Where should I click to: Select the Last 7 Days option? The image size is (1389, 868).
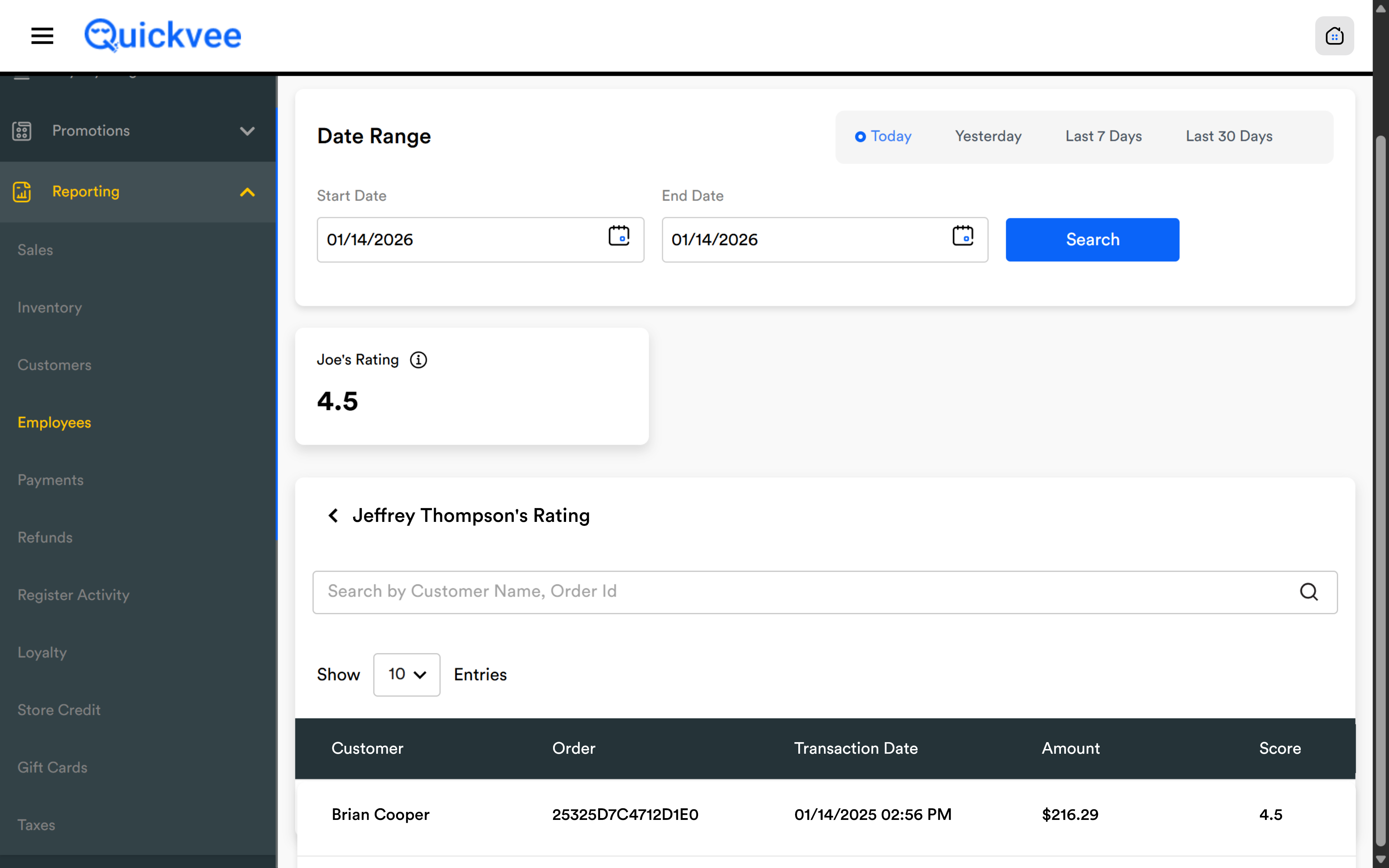click(x=1103, y=137)
